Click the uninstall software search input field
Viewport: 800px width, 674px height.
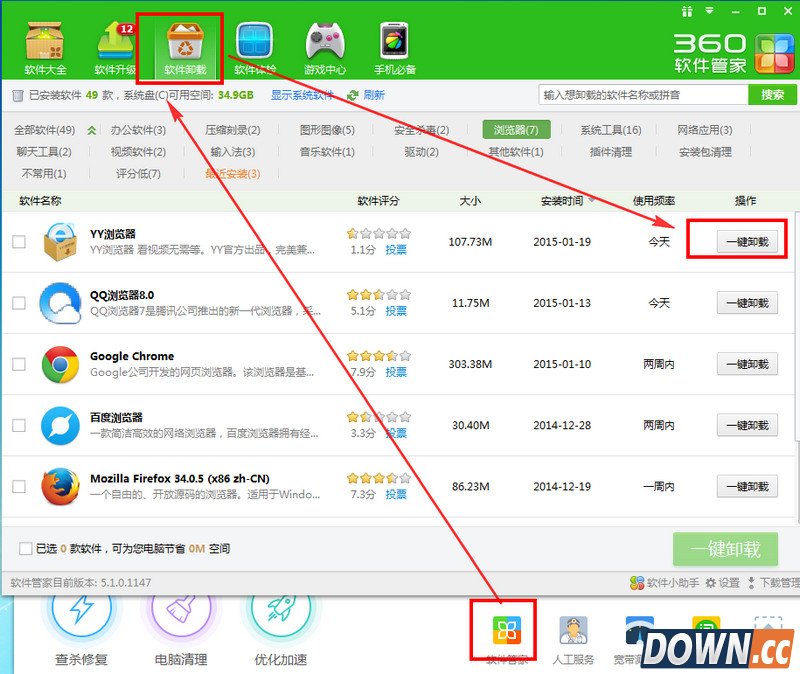click(643, 95)
